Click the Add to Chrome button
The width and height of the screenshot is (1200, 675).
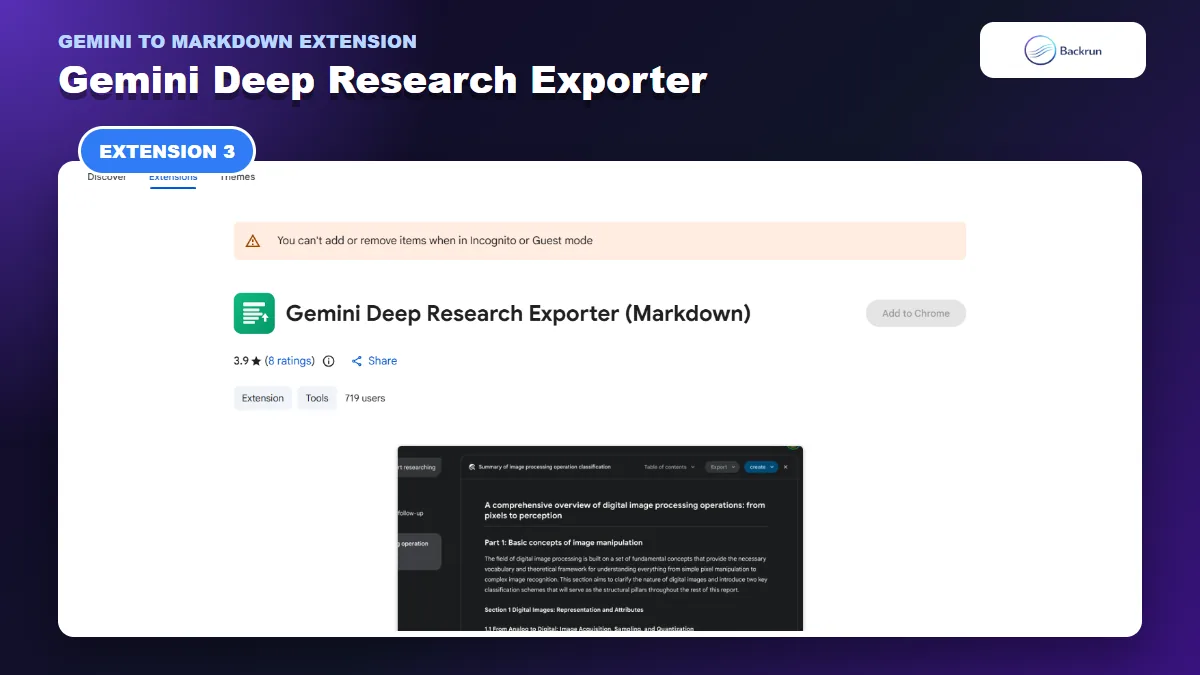pyautogui.click(x=916, y=313)
